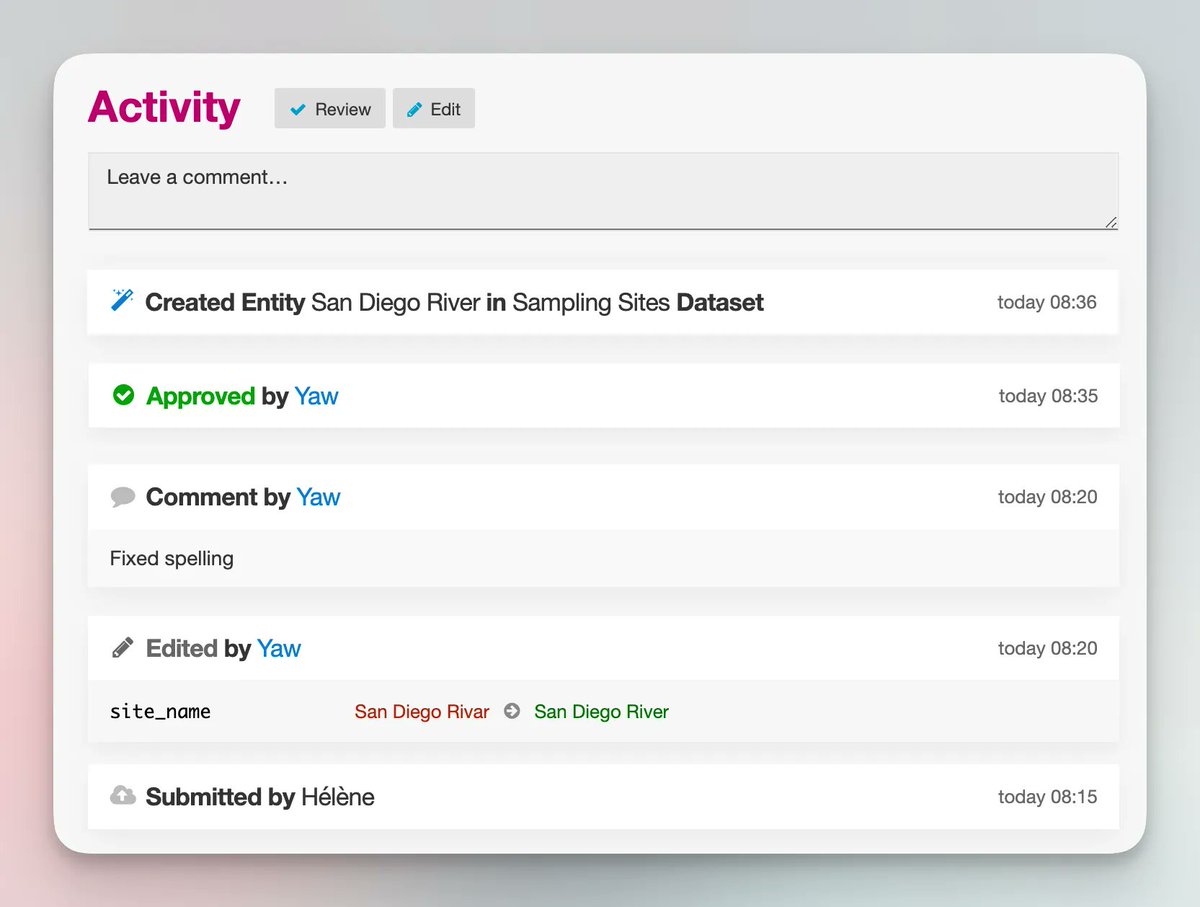This screenshot has width=1200, height=907.
Task: Click the site_name field label
Action: (x=160, y=711)
